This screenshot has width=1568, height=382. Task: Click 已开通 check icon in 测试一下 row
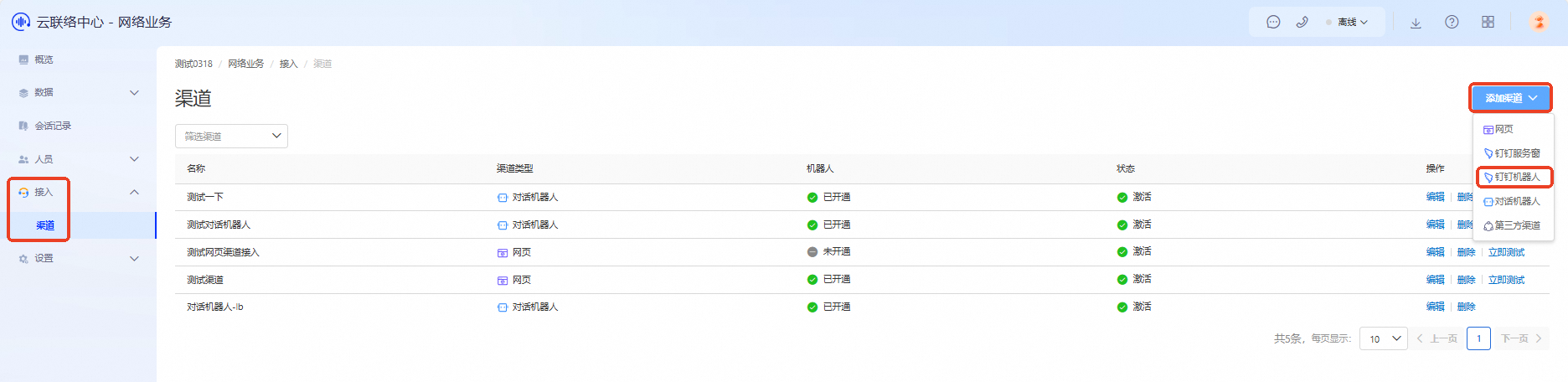[812, 198]
